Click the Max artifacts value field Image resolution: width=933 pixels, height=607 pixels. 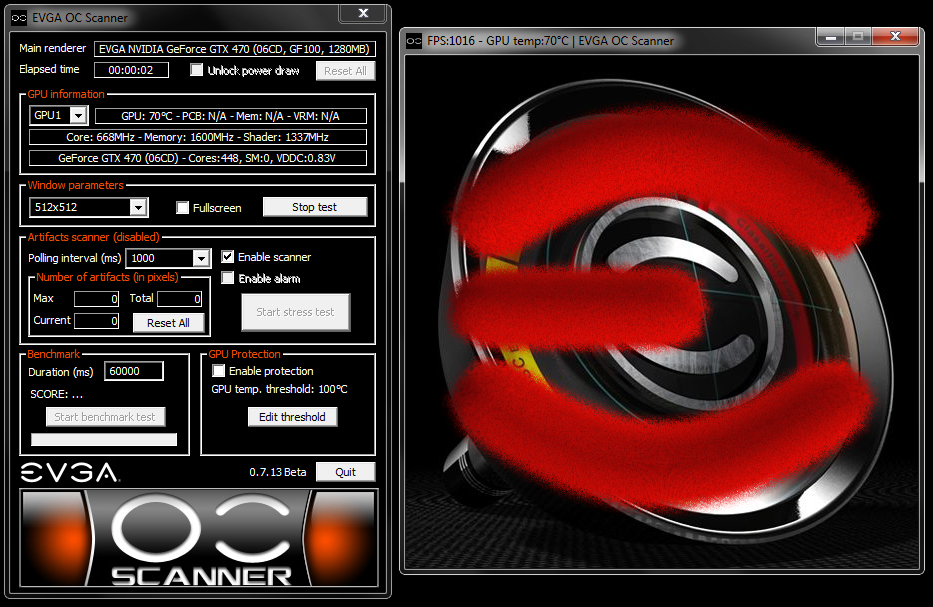(x=96, y=299)
